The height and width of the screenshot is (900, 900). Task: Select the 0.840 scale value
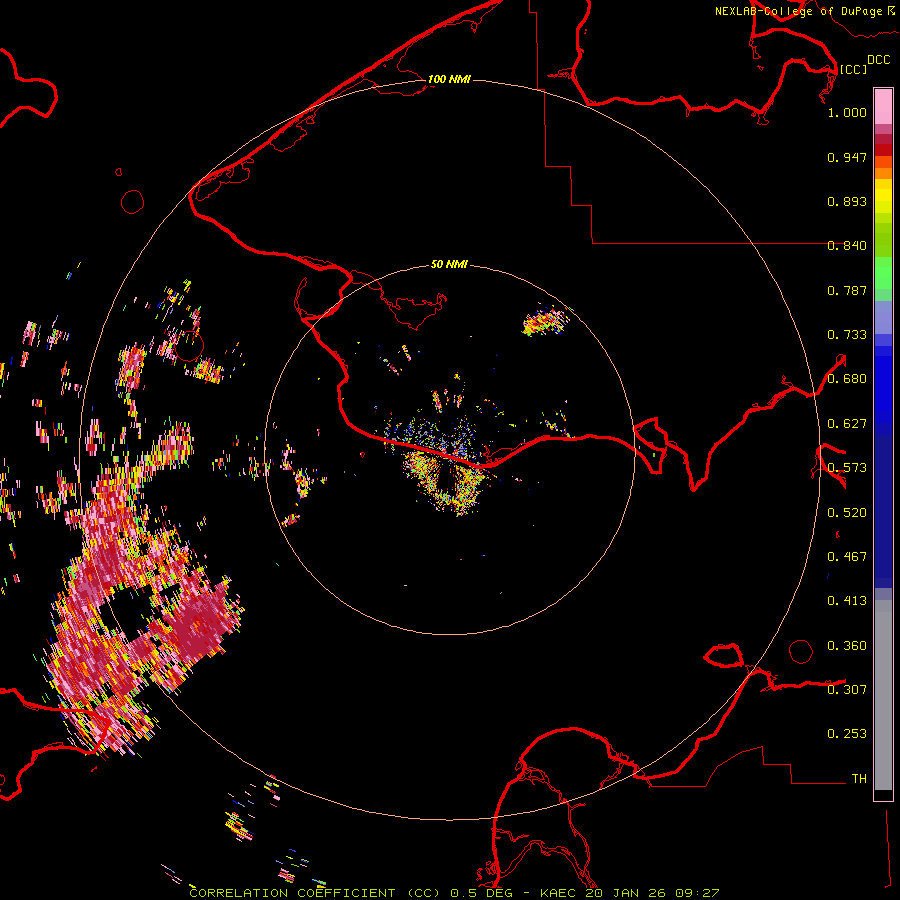pos(847,246)
